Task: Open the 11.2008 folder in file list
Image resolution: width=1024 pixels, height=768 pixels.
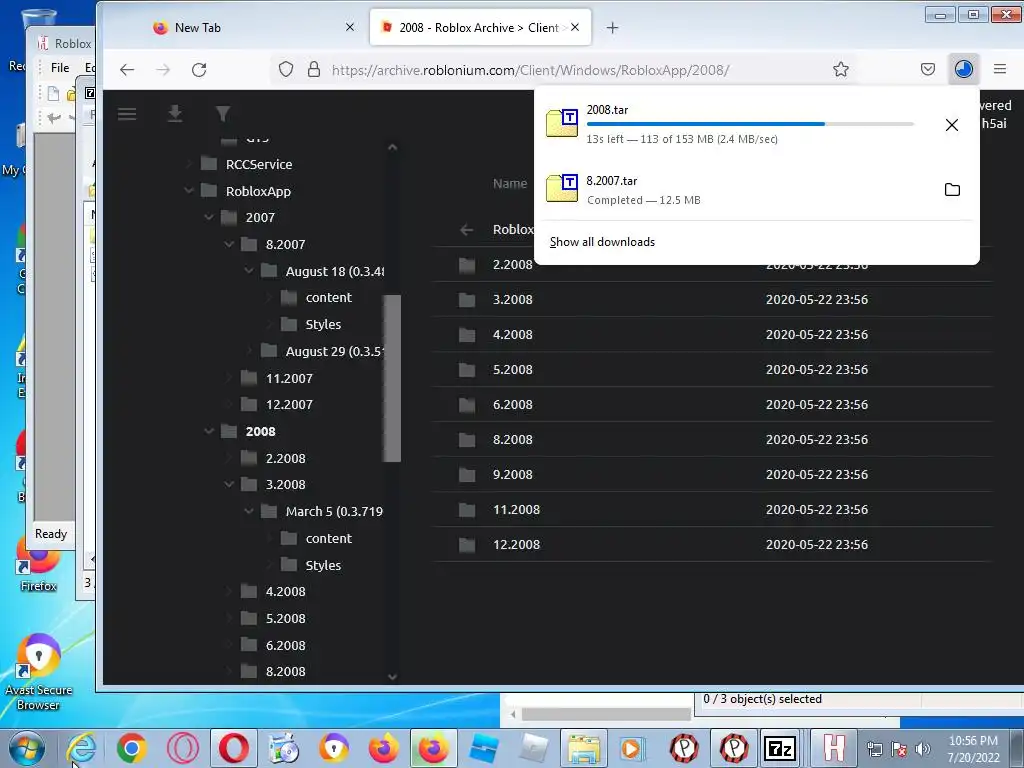Action: (x=517, y=509)
